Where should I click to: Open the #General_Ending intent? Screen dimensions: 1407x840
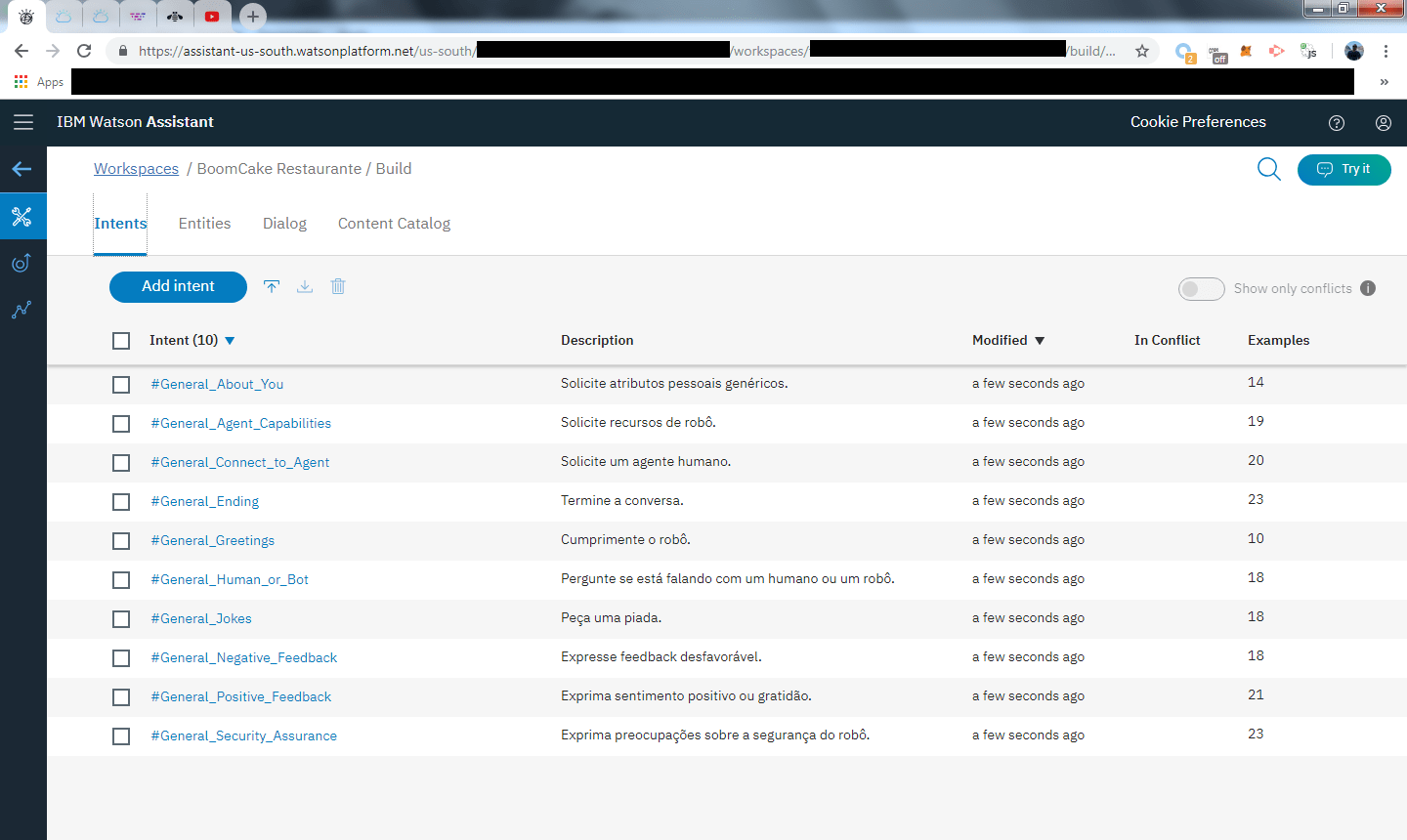[x=205, y=501]
